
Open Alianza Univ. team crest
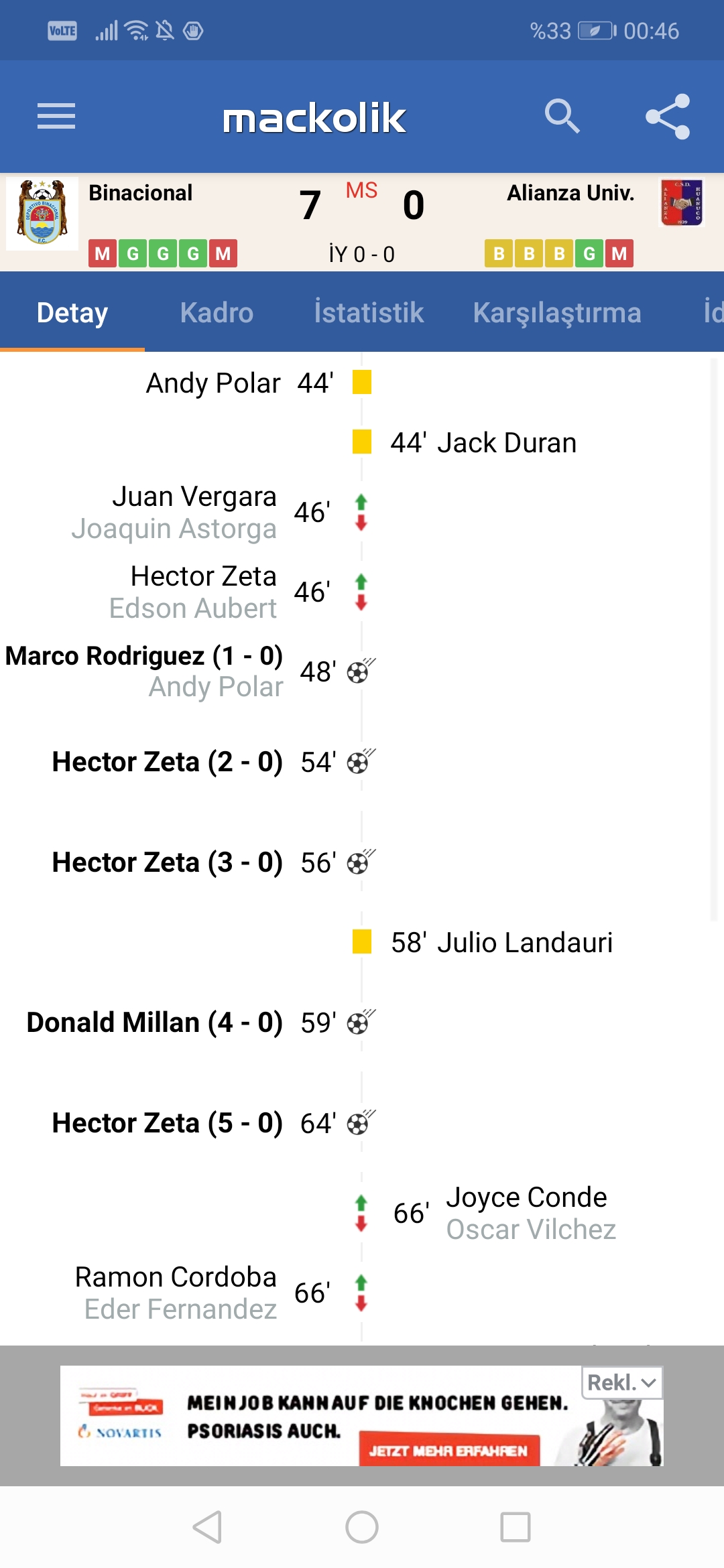coord(681,203)
